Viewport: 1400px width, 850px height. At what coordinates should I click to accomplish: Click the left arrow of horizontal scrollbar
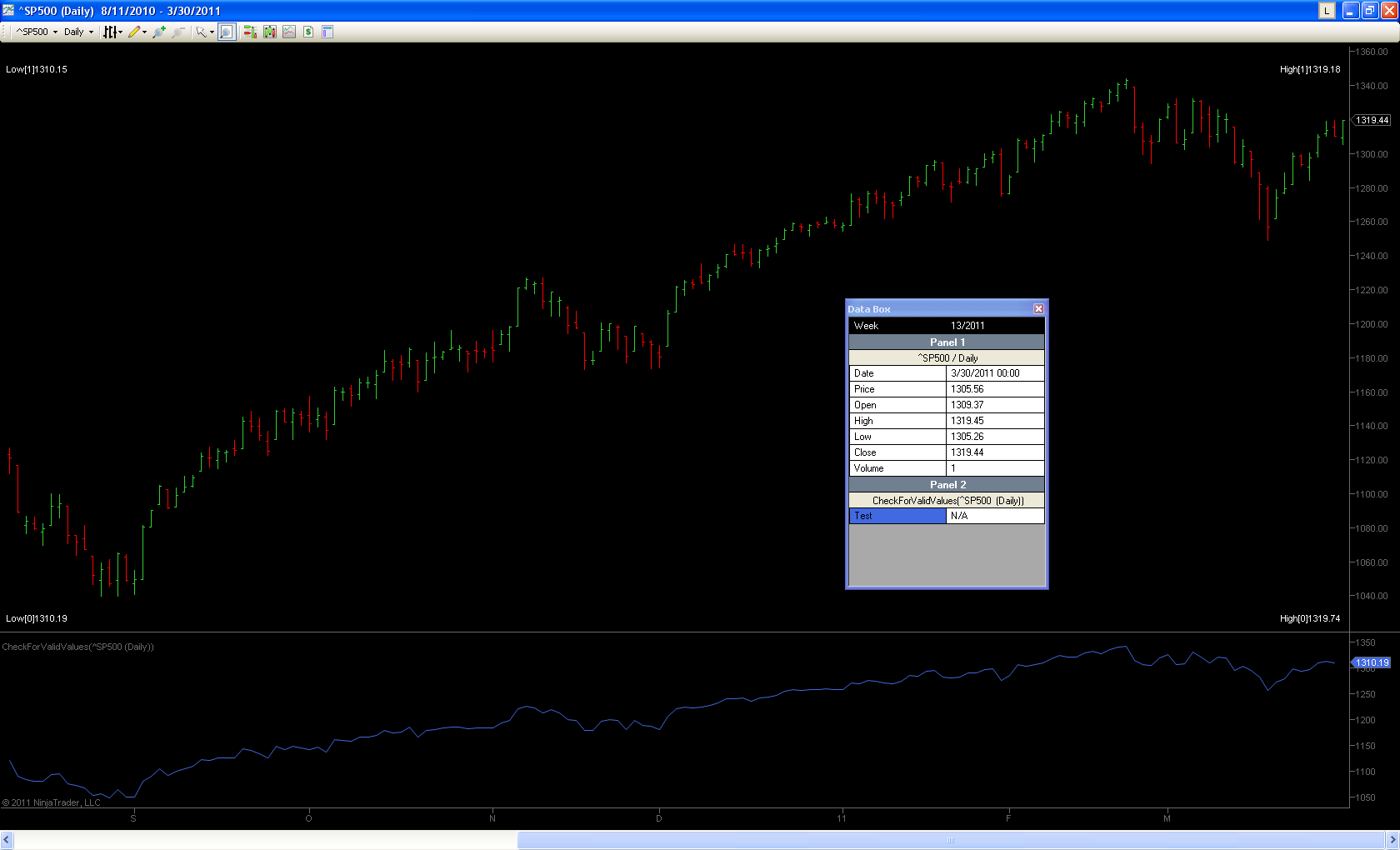click(x=7, y=840)
